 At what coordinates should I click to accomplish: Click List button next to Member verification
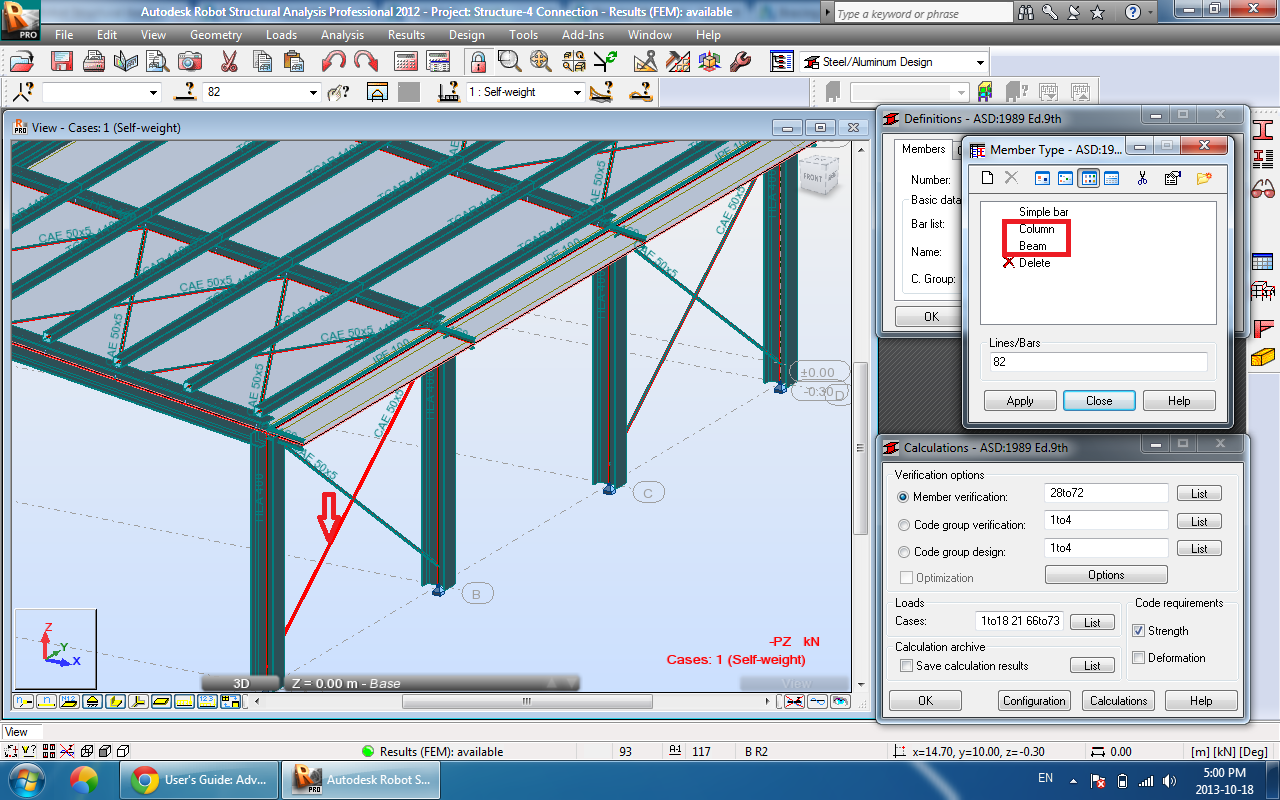click(1199, 494)
